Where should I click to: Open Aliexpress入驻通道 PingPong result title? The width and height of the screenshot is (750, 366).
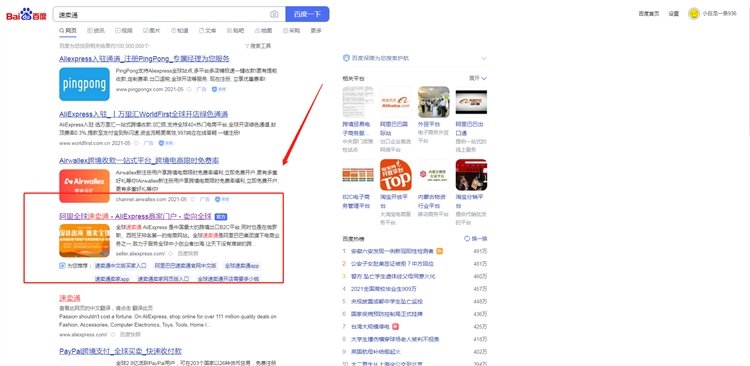coord(144,59)
